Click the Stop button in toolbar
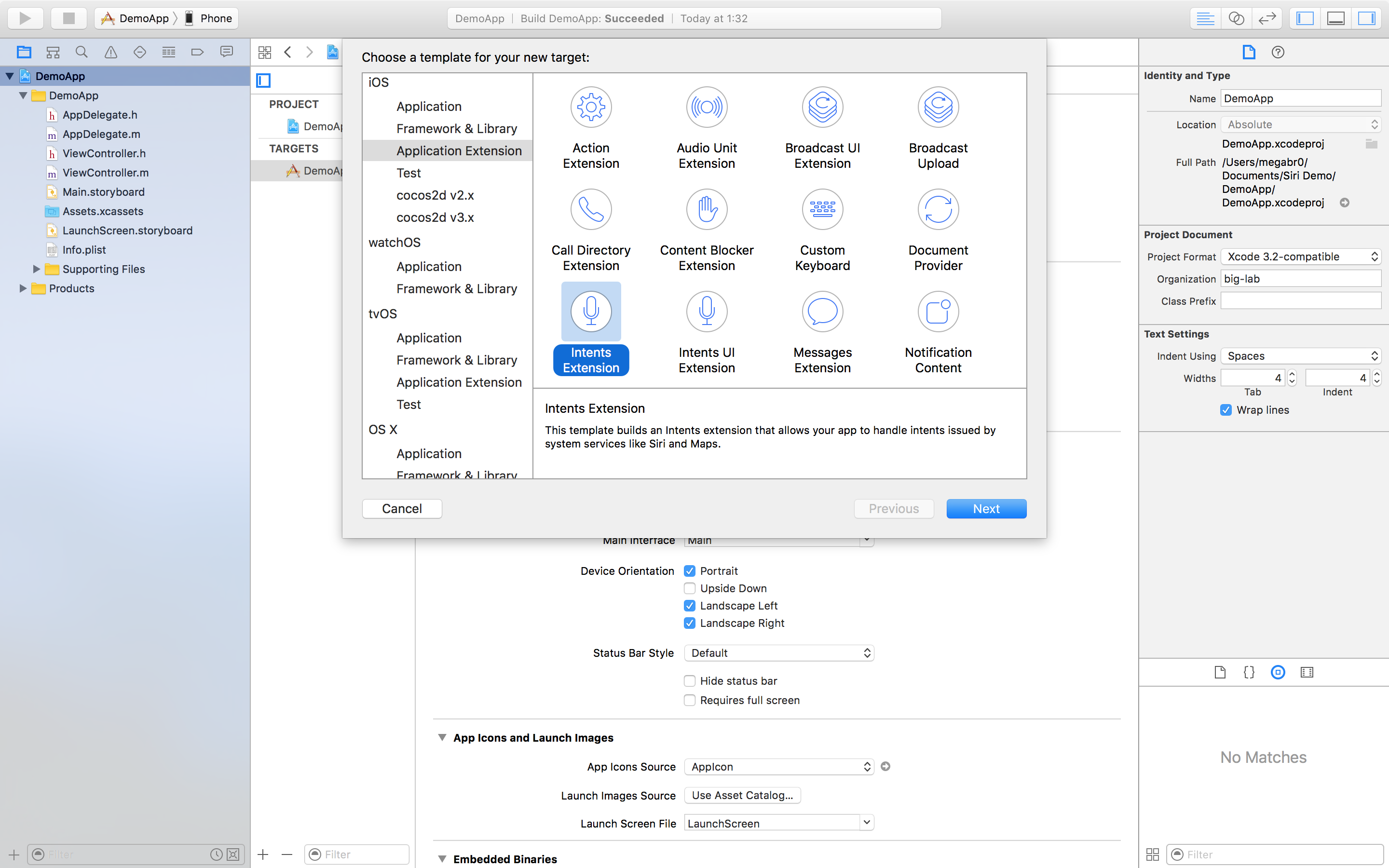The width and height of the screenshot is (1389, 868). click(x=69, y=18)
